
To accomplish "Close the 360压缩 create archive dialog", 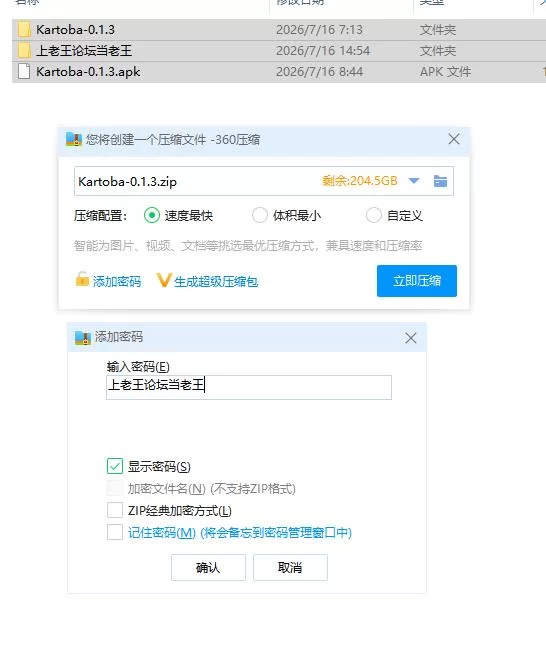I will click(x=454, y=139).
